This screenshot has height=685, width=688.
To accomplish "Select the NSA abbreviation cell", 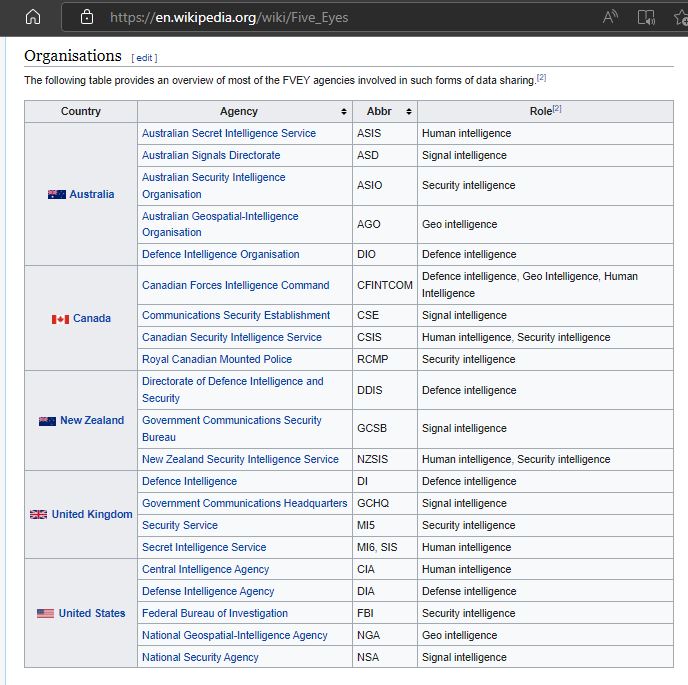I will pos(385,657).
